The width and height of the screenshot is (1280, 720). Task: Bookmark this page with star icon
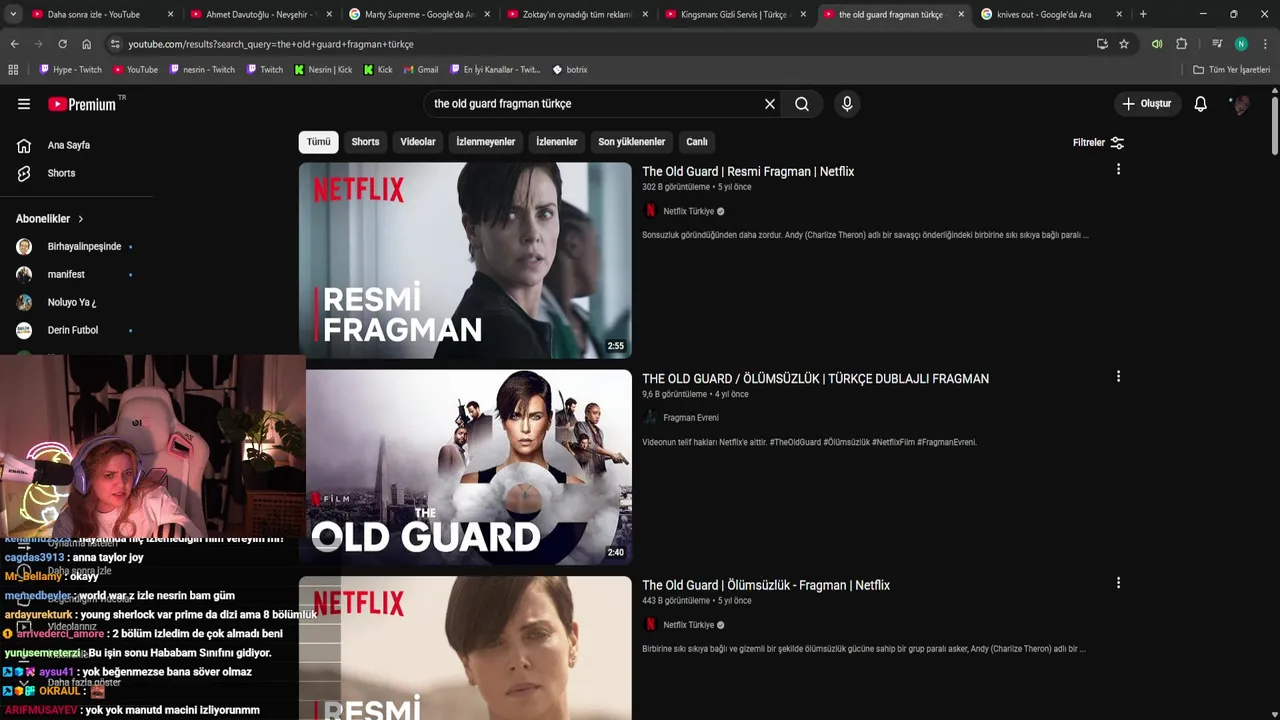(x=1124, y=44)
